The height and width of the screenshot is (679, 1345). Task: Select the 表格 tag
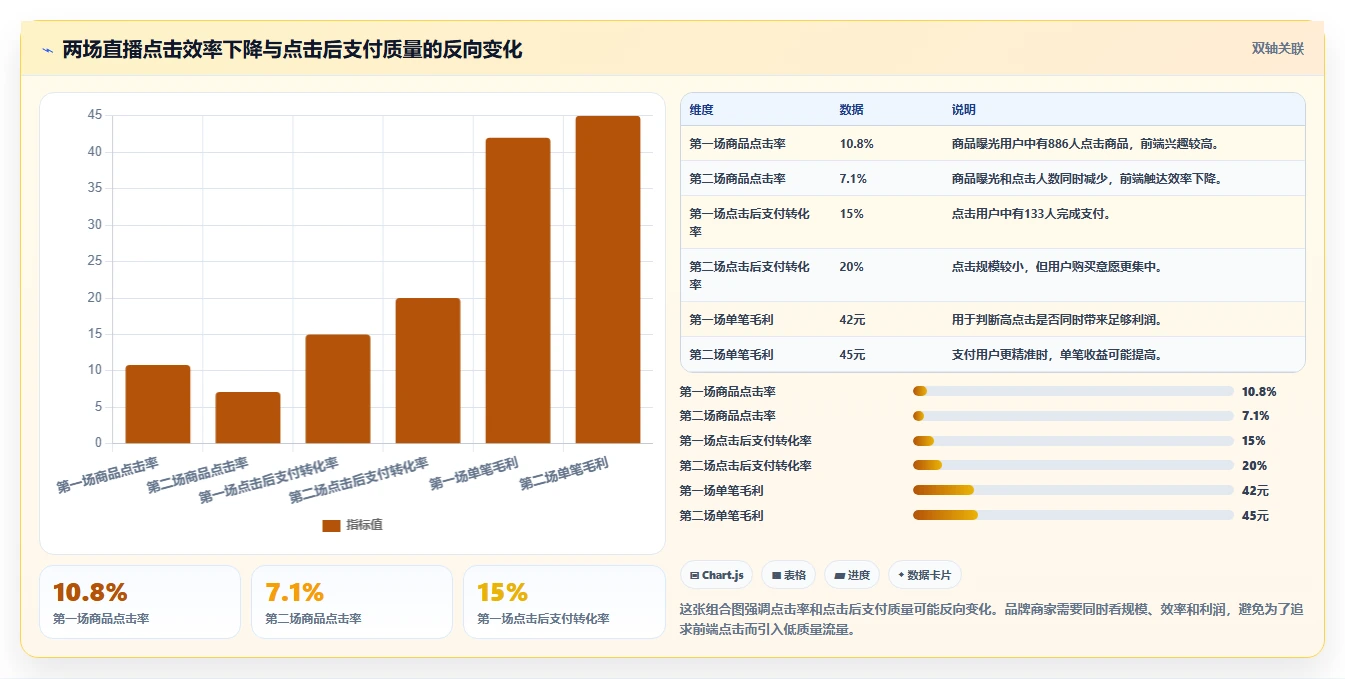coord(789,575)
